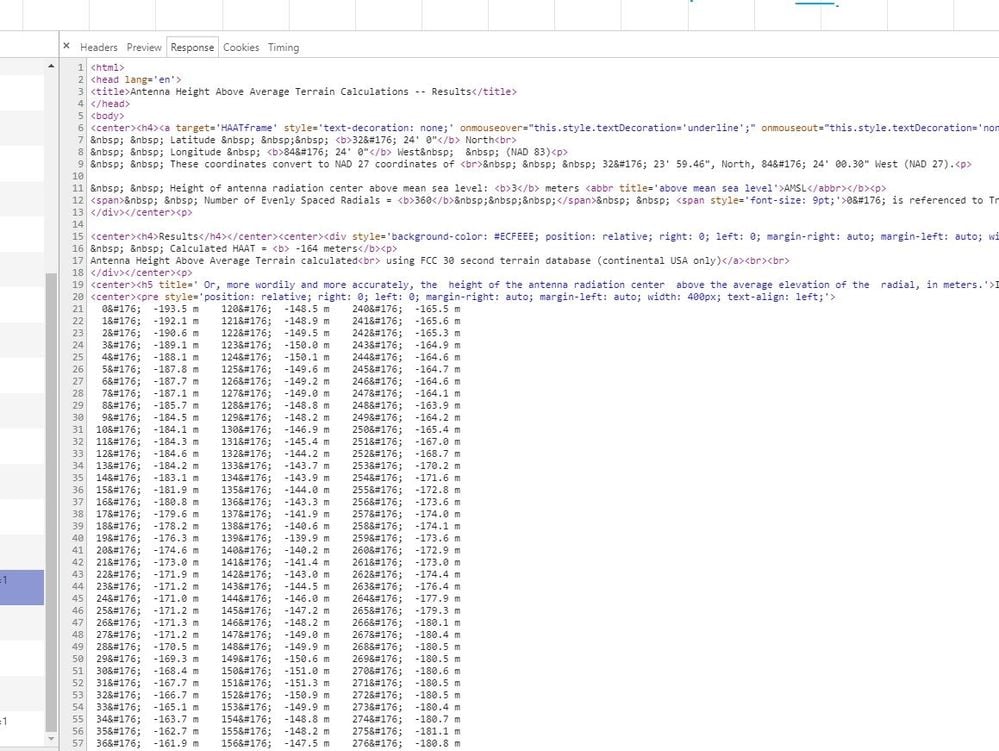Click the value -165.5 m for 240 degrees
The height and width of the screenshot is (751, 999).
(438, 309)
